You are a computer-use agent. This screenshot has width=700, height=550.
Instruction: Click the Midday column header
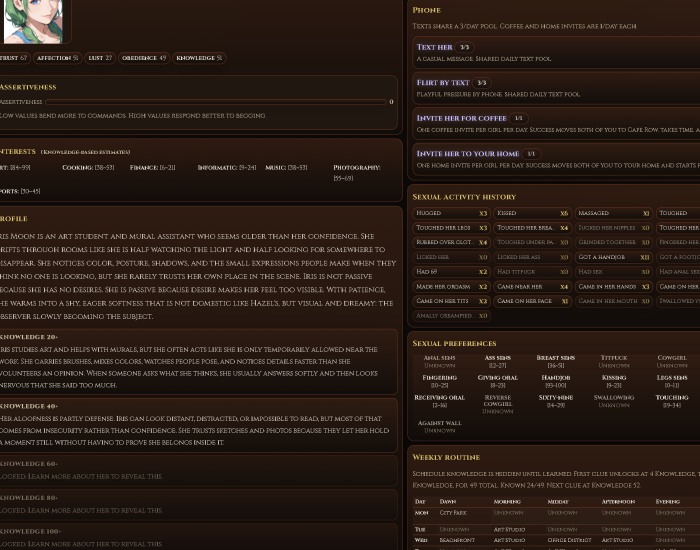558,501
